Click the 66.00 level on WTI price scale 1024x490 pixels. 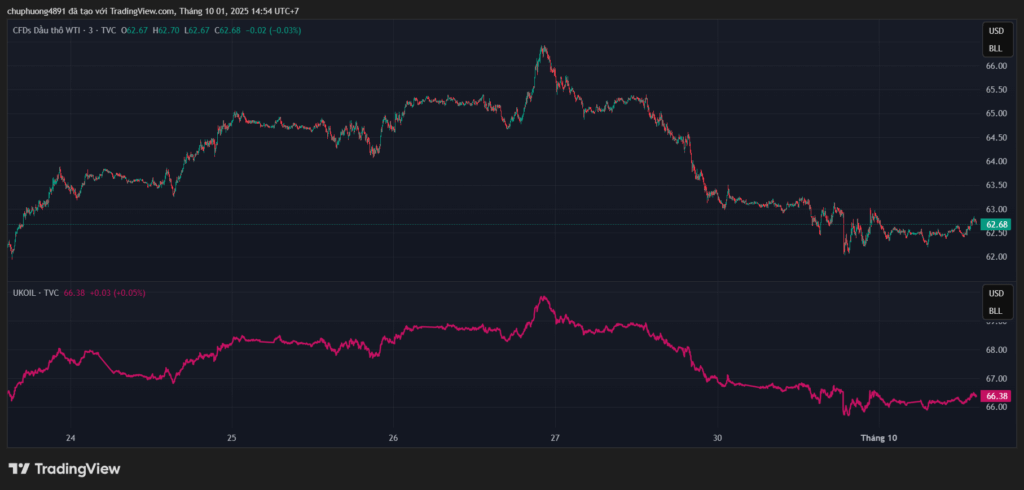coord(996,66)
